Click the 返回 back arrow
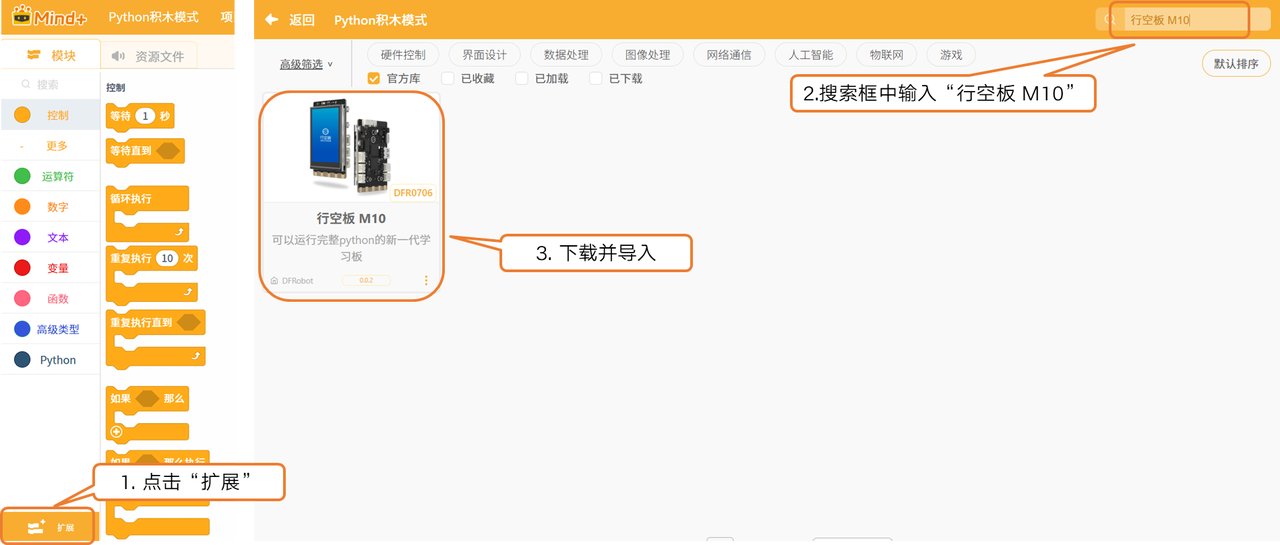This screenshot has width=1280, height=545. [x=271, y=19]
